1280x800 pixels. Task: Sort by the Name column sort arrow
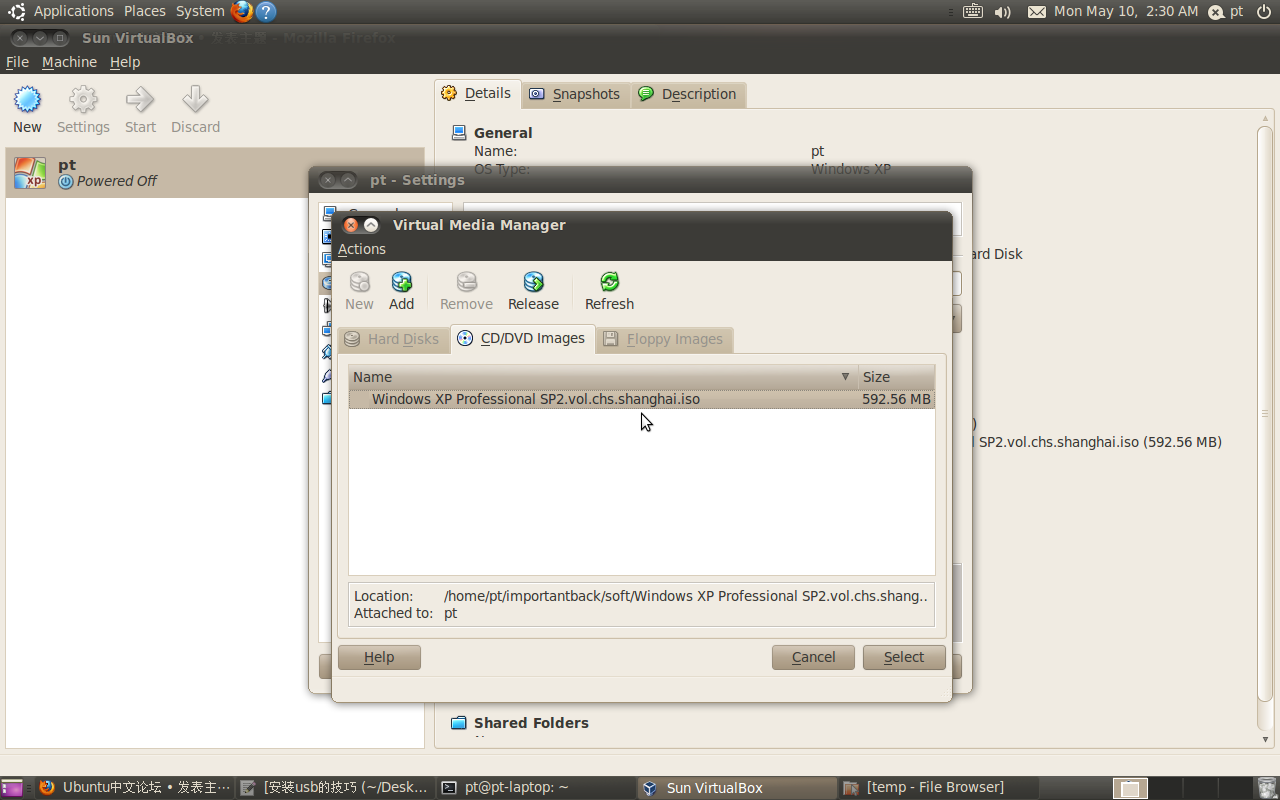[x=845, y=377]
